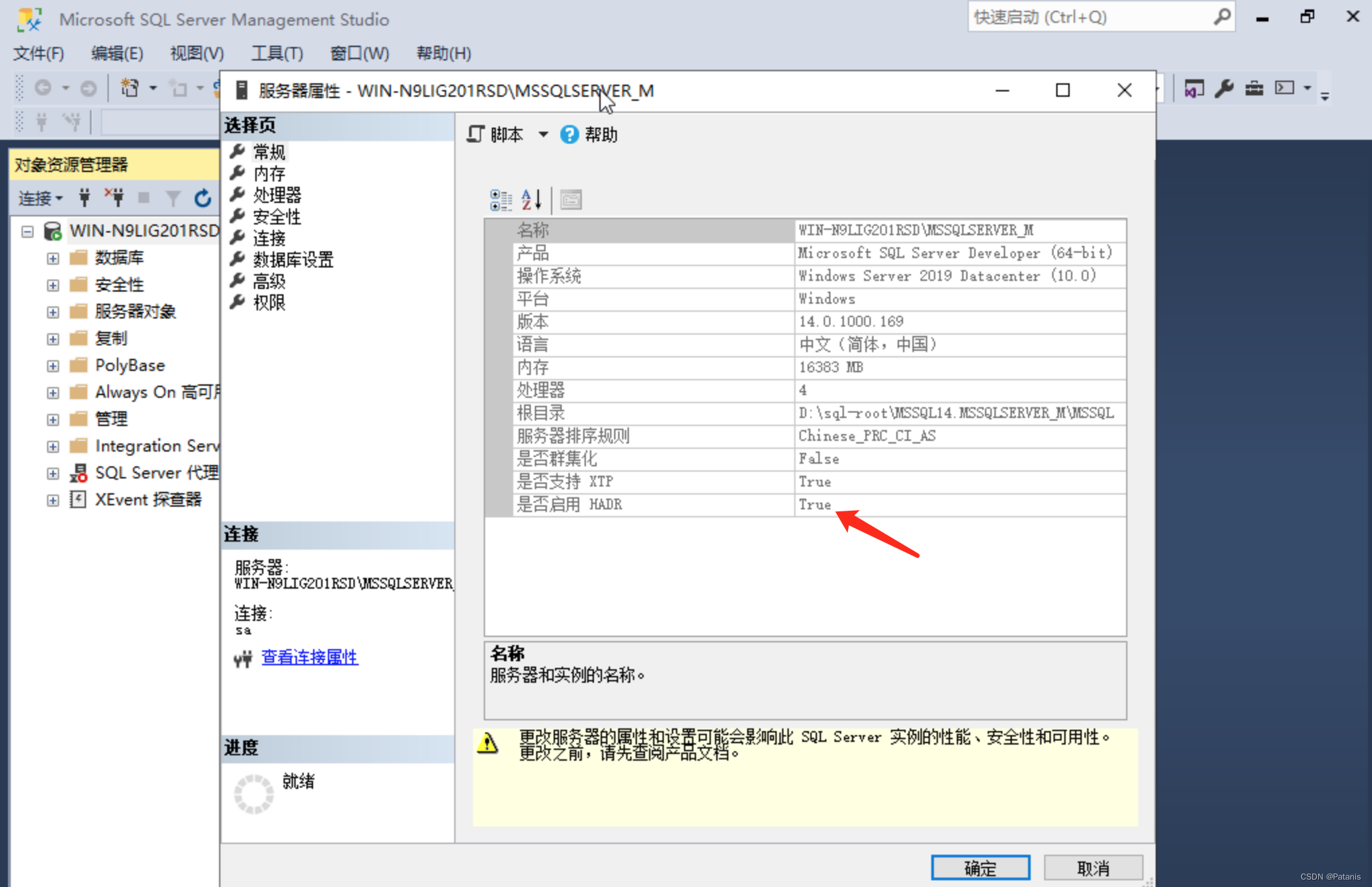Viewport: 1372px width, 887px height.
Task: Click the stop icon in Object Explorer
Action: pos(143,198)
